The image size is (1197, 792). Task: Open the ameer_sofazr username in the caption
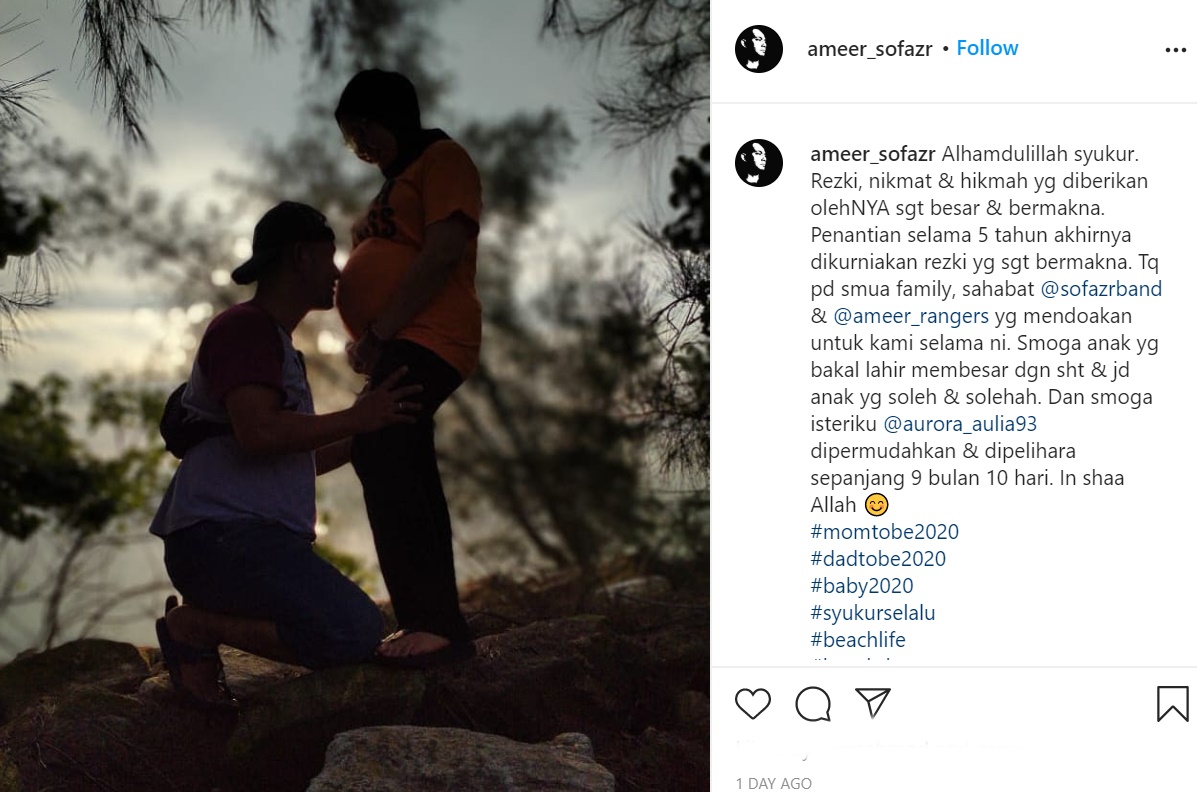click(x=873, y=154)
